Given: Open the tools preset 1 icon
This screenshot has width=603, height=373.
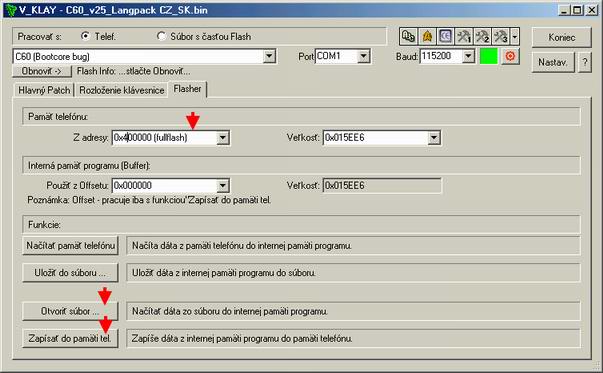Looking at the screenshot, I should (x=464, y=37).
